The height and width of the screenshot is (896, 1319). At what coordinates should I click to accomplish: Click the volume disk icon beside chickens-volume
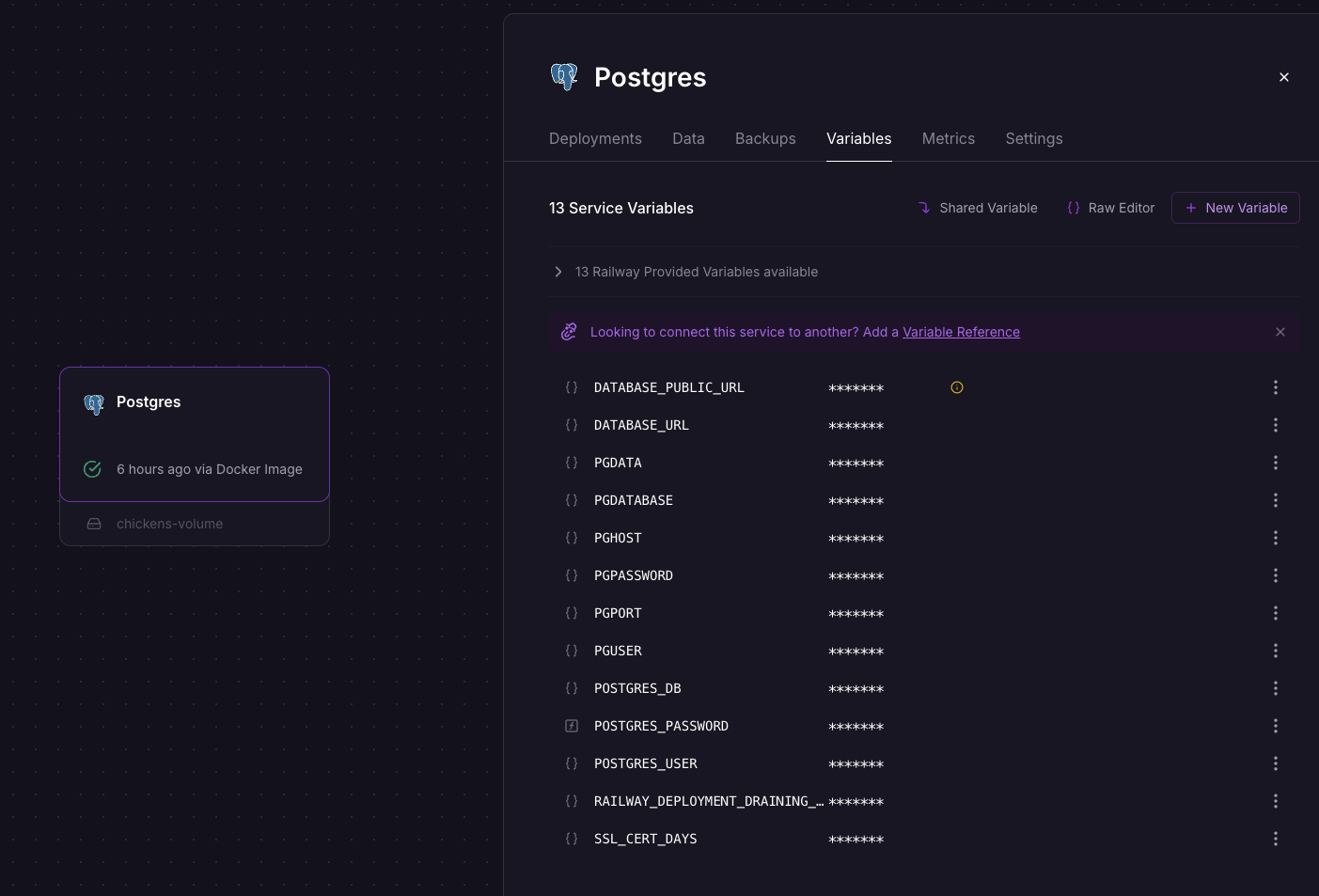click(94, 524)
